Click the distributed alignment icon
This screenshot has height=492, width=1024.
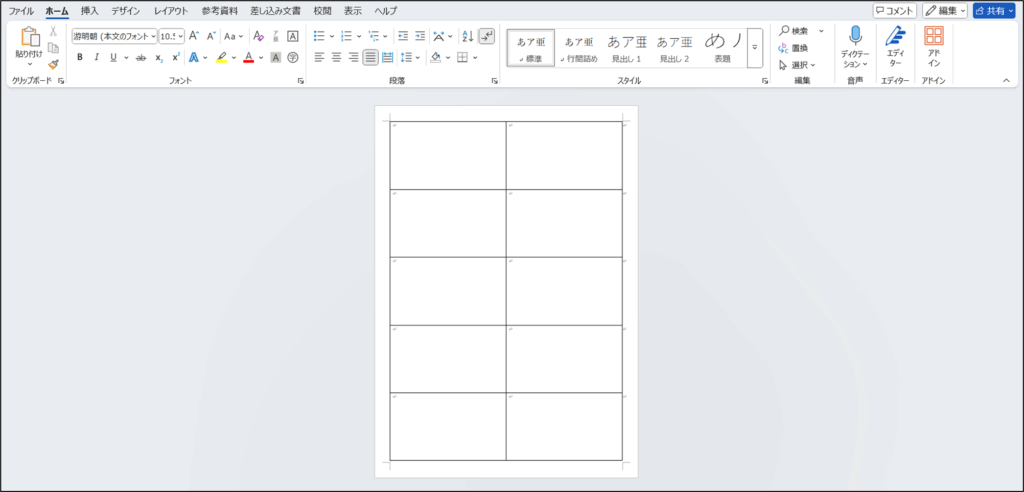387,57
